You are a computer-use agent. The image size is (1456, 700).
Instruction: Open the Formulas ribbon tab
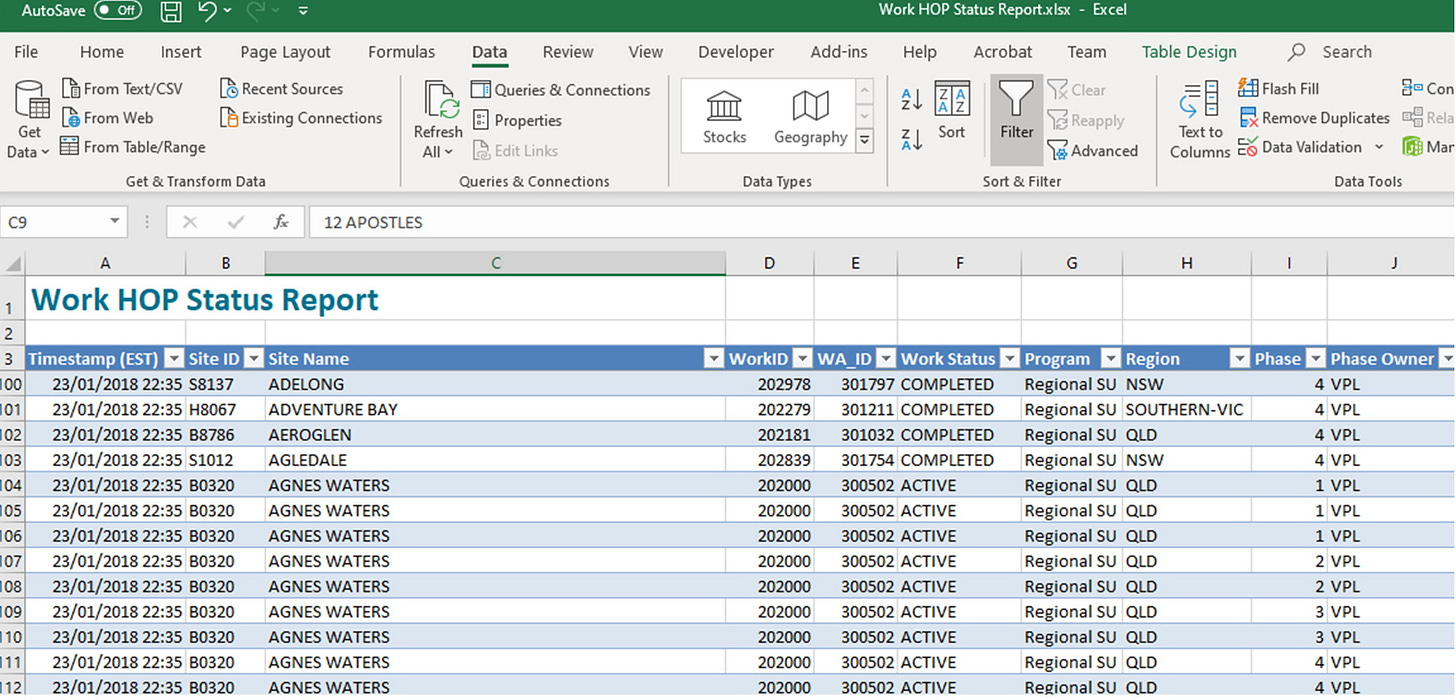(401, 52)
